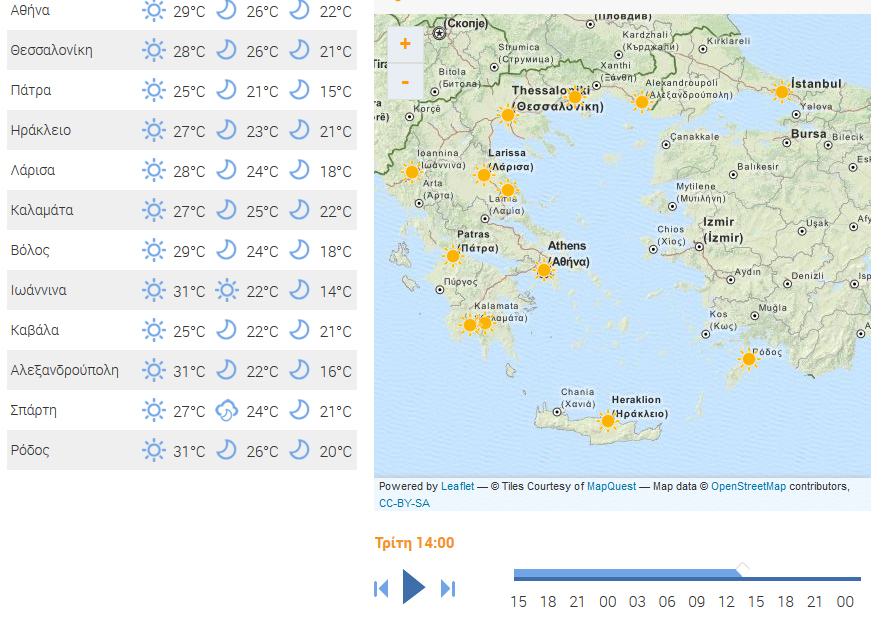Click the sun marker at Patras

click(453, 256)
